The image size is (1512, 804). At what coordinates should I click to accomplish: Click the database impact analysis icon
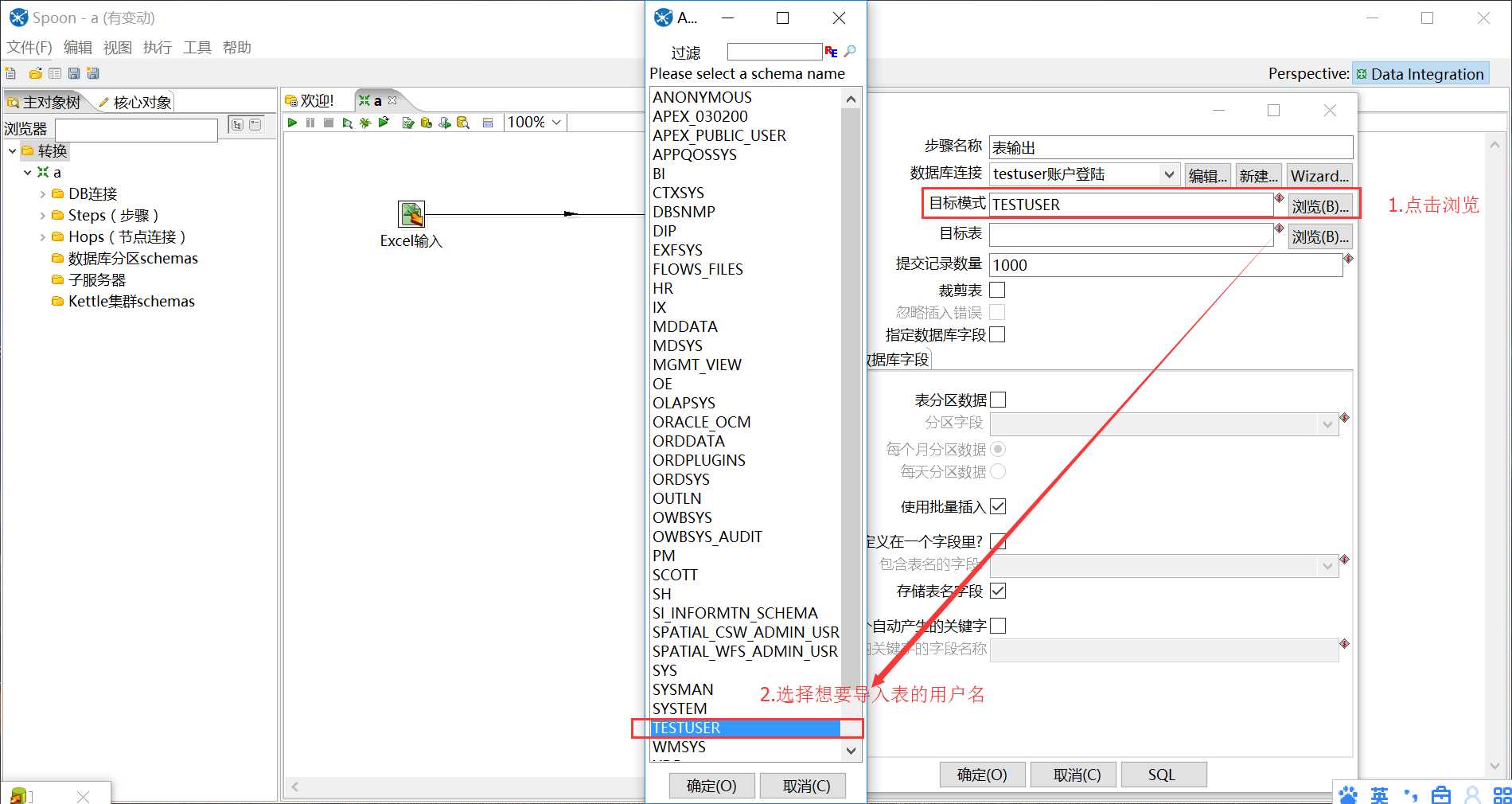(426, 123)
